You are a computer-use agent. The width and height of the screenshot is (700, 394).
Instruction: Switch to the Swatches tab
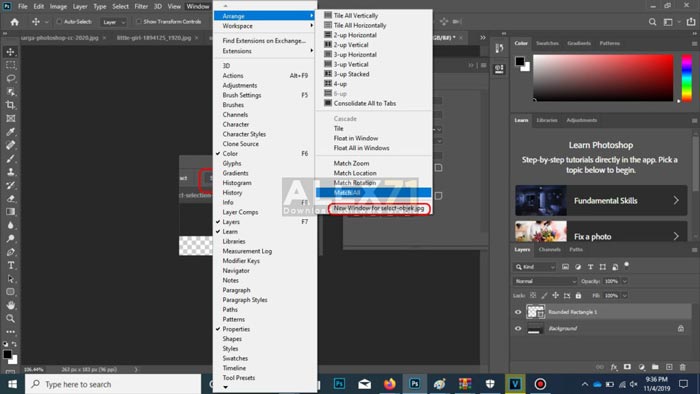[x=547, y=43]
